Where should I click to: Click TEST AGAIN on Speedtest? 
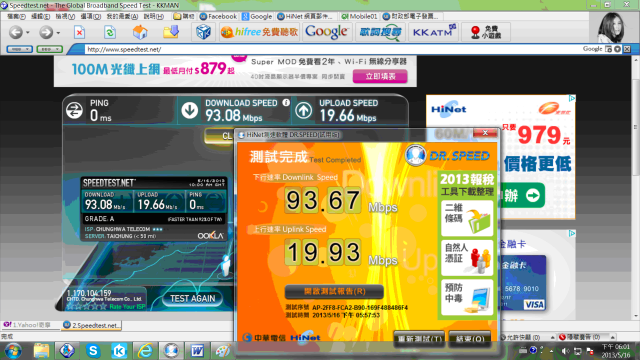click(192, 298)
